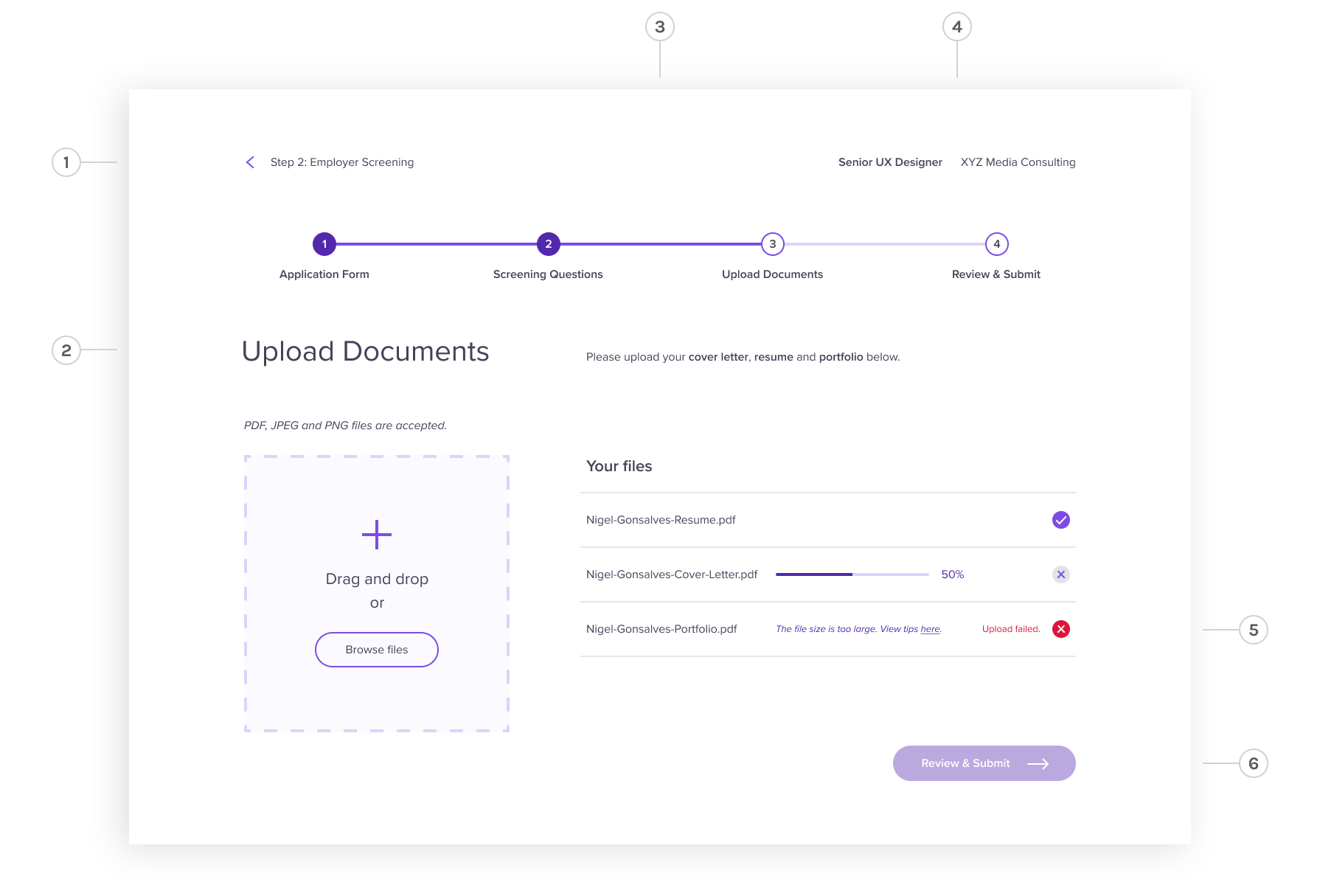
Task: Click the Upload failed status text
Action: pos(1010,629)
